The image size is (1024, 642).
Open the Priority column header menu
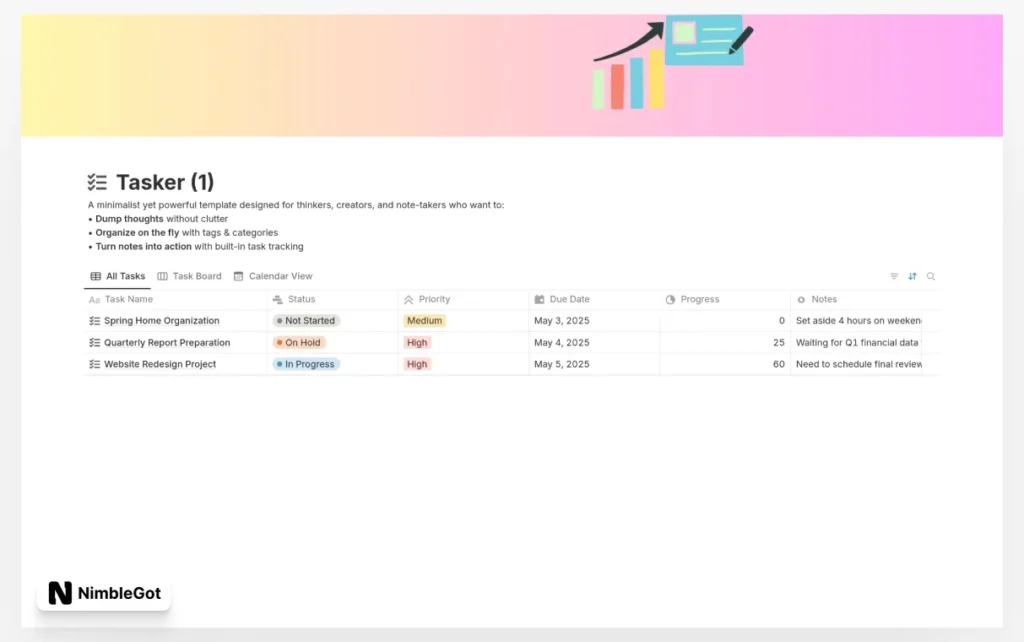tap(463, 299)
